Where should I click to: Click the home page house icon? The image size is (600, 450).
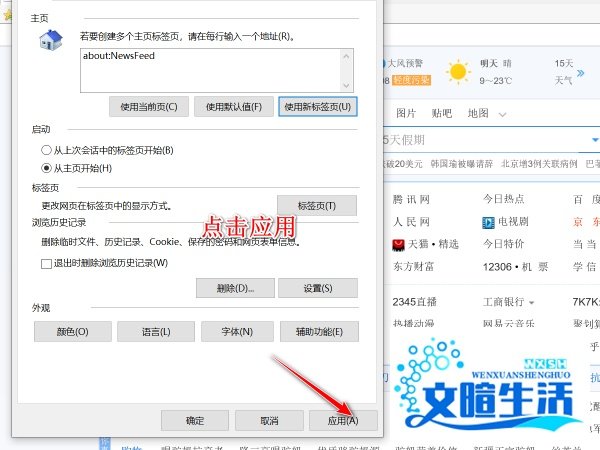(51, 39)
